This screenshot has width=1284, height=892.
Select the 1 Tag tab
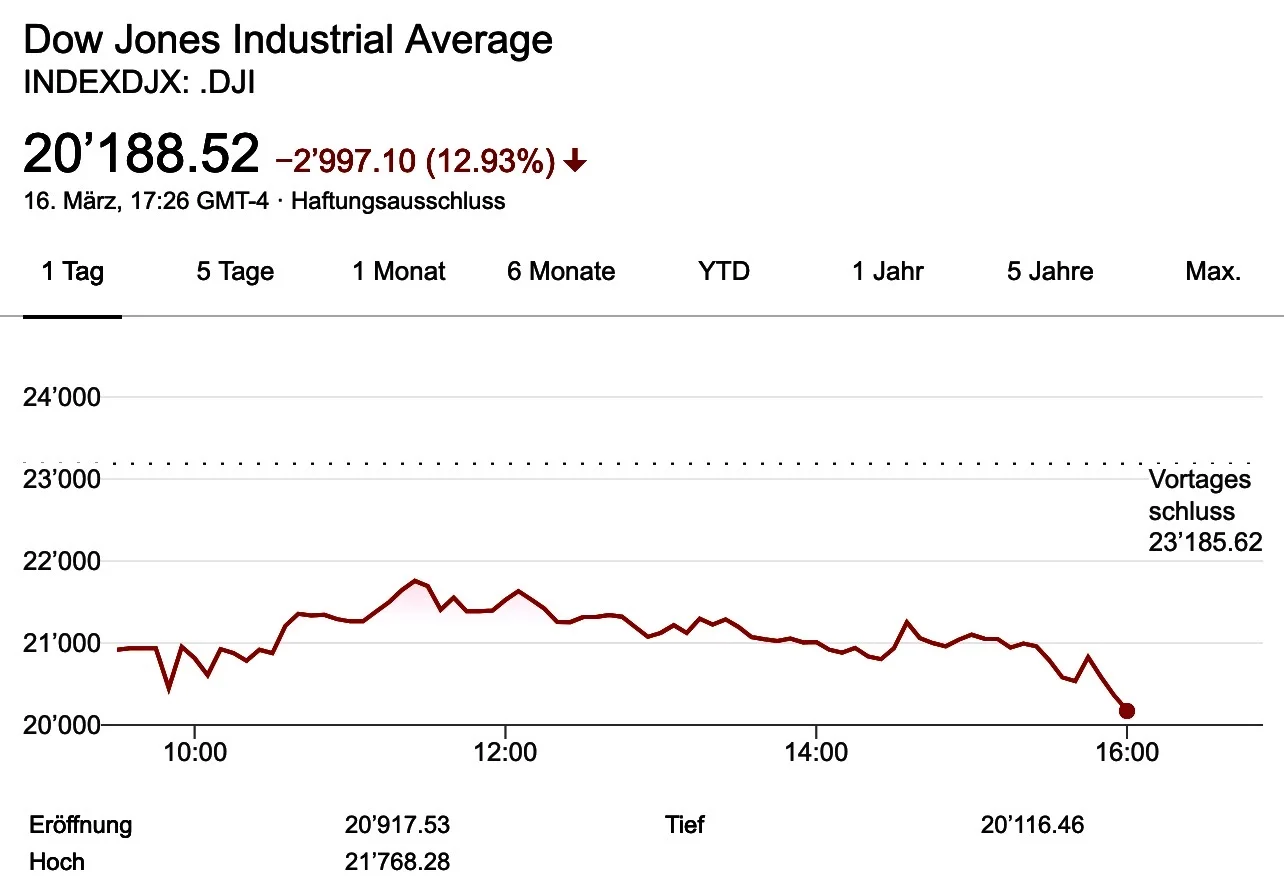pos(72,271)
